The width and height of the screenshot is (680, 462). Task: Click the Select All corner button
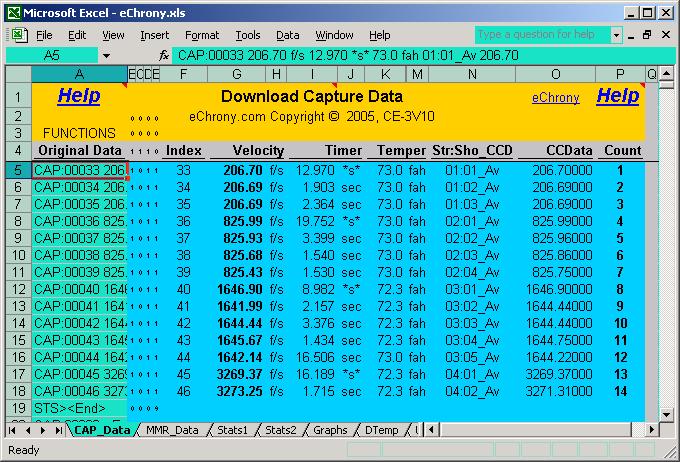click(x=19, y=75)
